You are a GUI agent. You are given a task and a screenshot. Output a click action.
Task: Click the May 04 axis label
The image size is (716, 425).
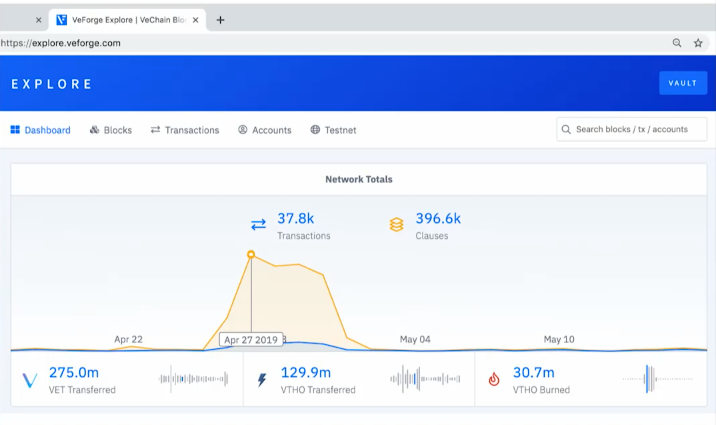tap(415, 339)
